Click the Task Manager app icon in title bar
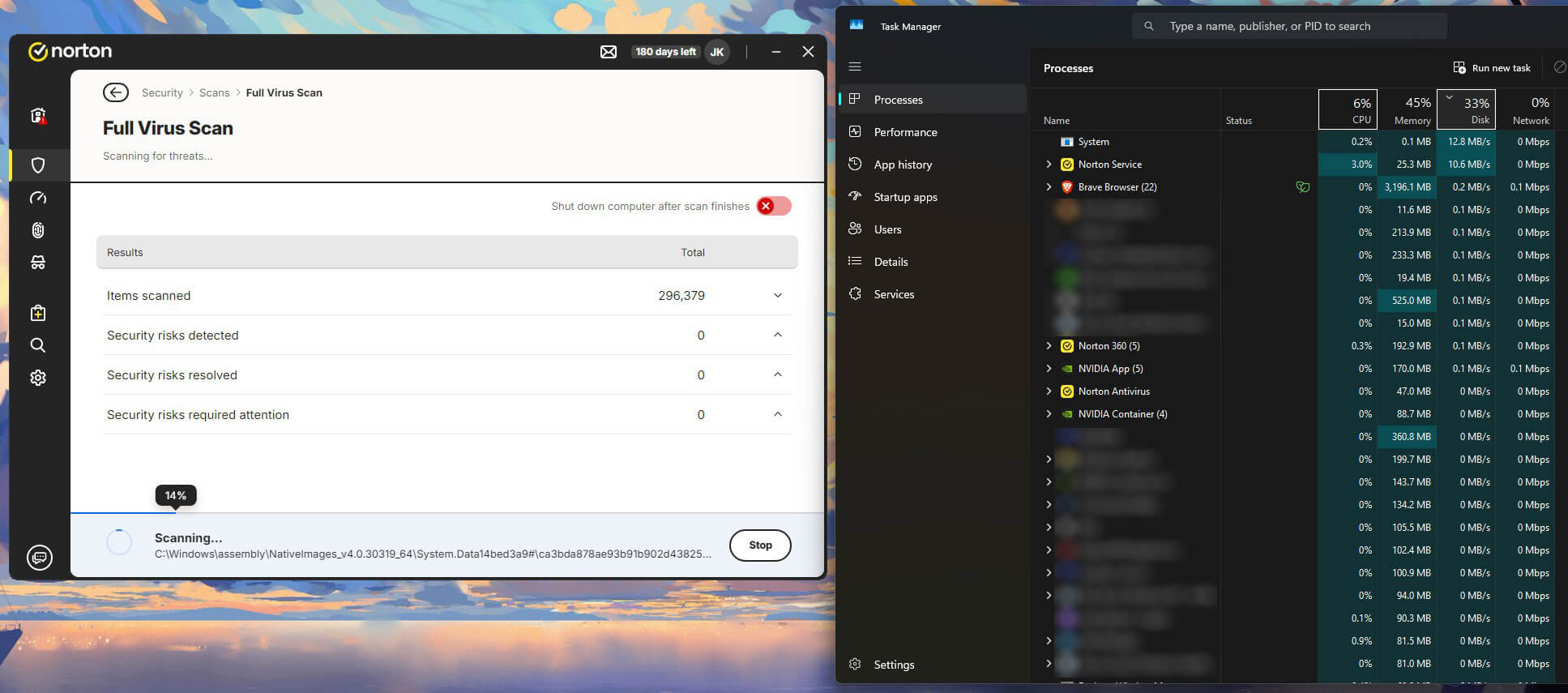This screenshot has height=693, width=1568. (857, 25)
